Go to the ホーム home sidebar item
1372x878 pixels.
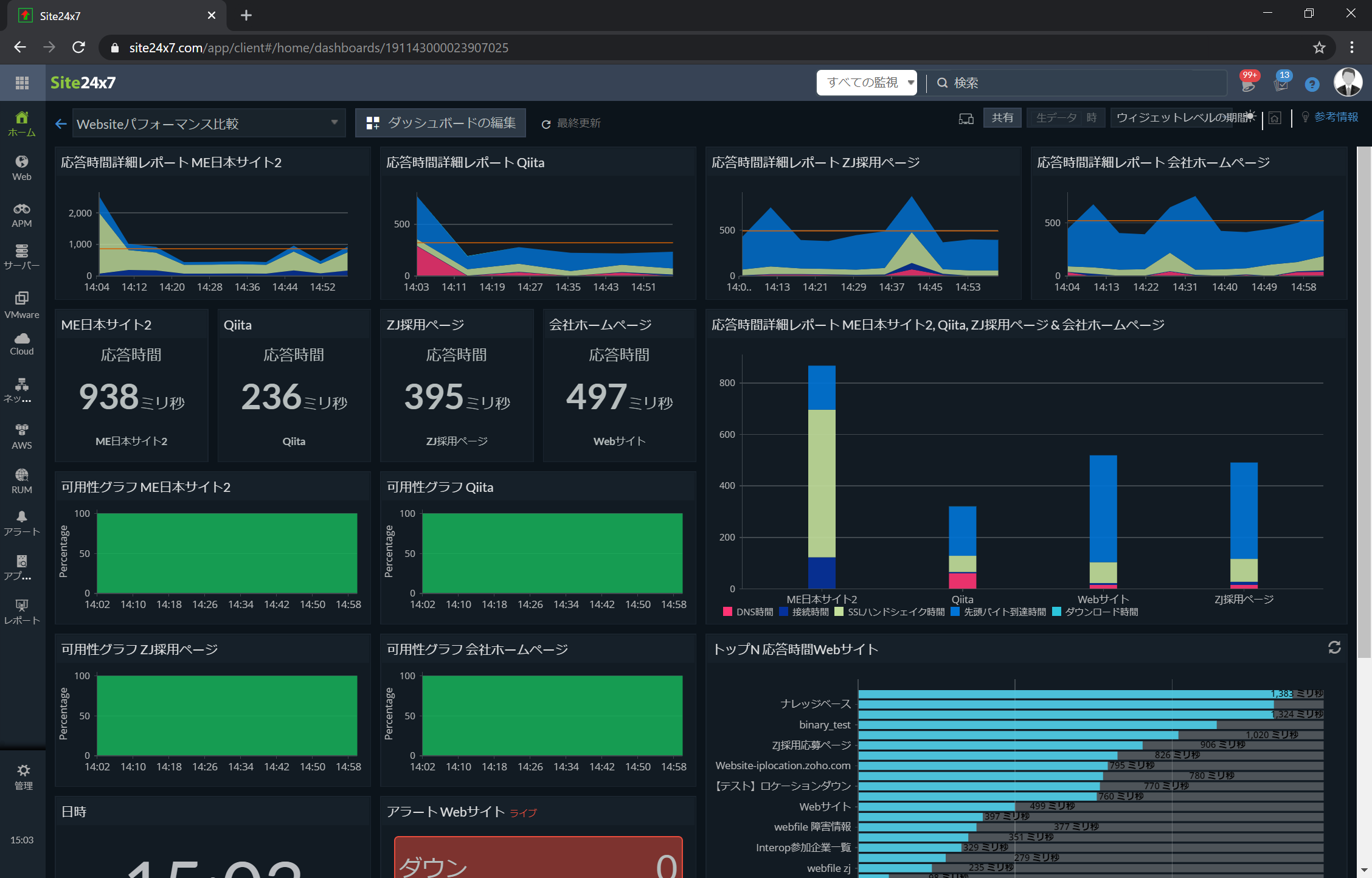pos(22,123)
